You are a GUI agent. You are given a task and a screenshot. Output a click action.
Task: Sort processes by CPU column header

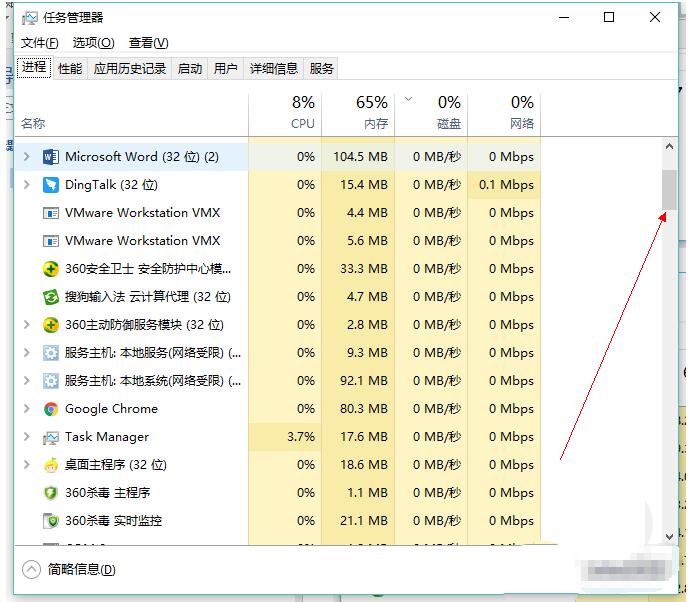285,115
